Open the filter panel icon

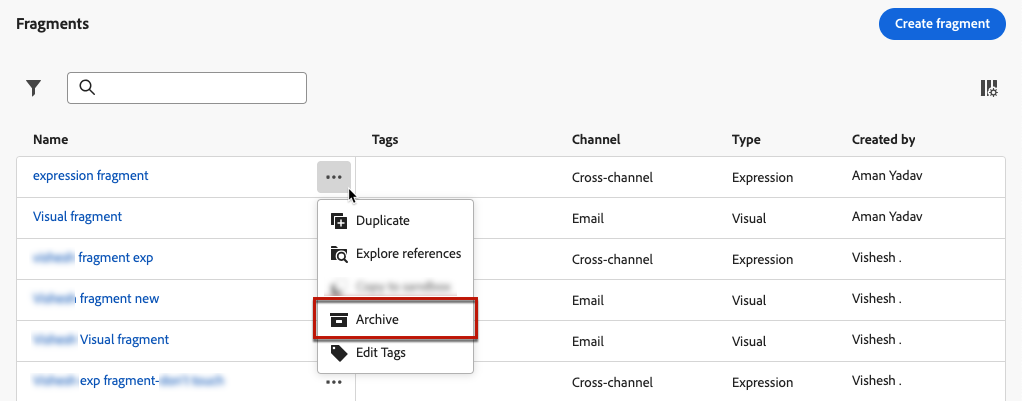point(34,88)
